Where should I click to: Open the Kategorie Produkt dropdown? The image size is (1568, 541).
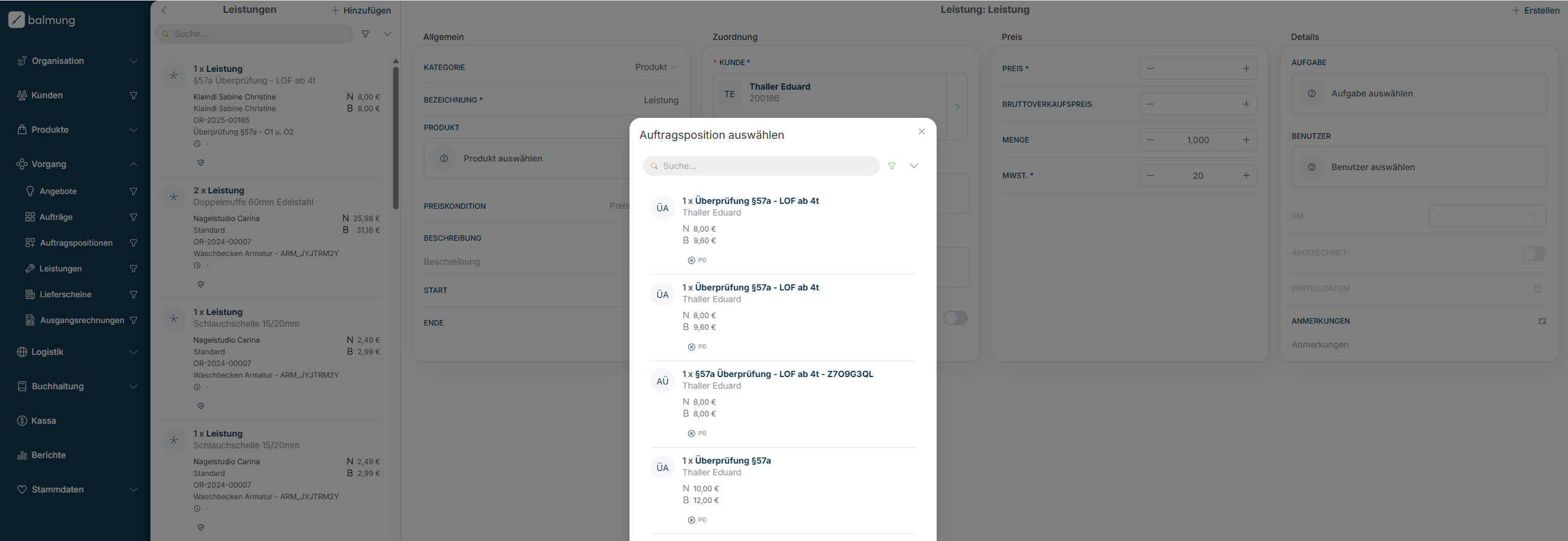tap(656, 68)
